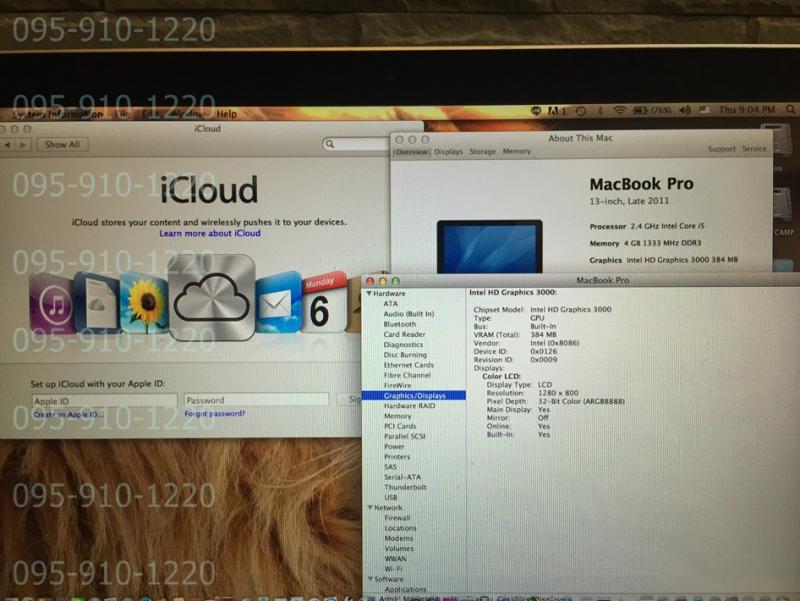Click the Calendar icon showing Monday 6
The image size is (800, 601).
point(323,303)
